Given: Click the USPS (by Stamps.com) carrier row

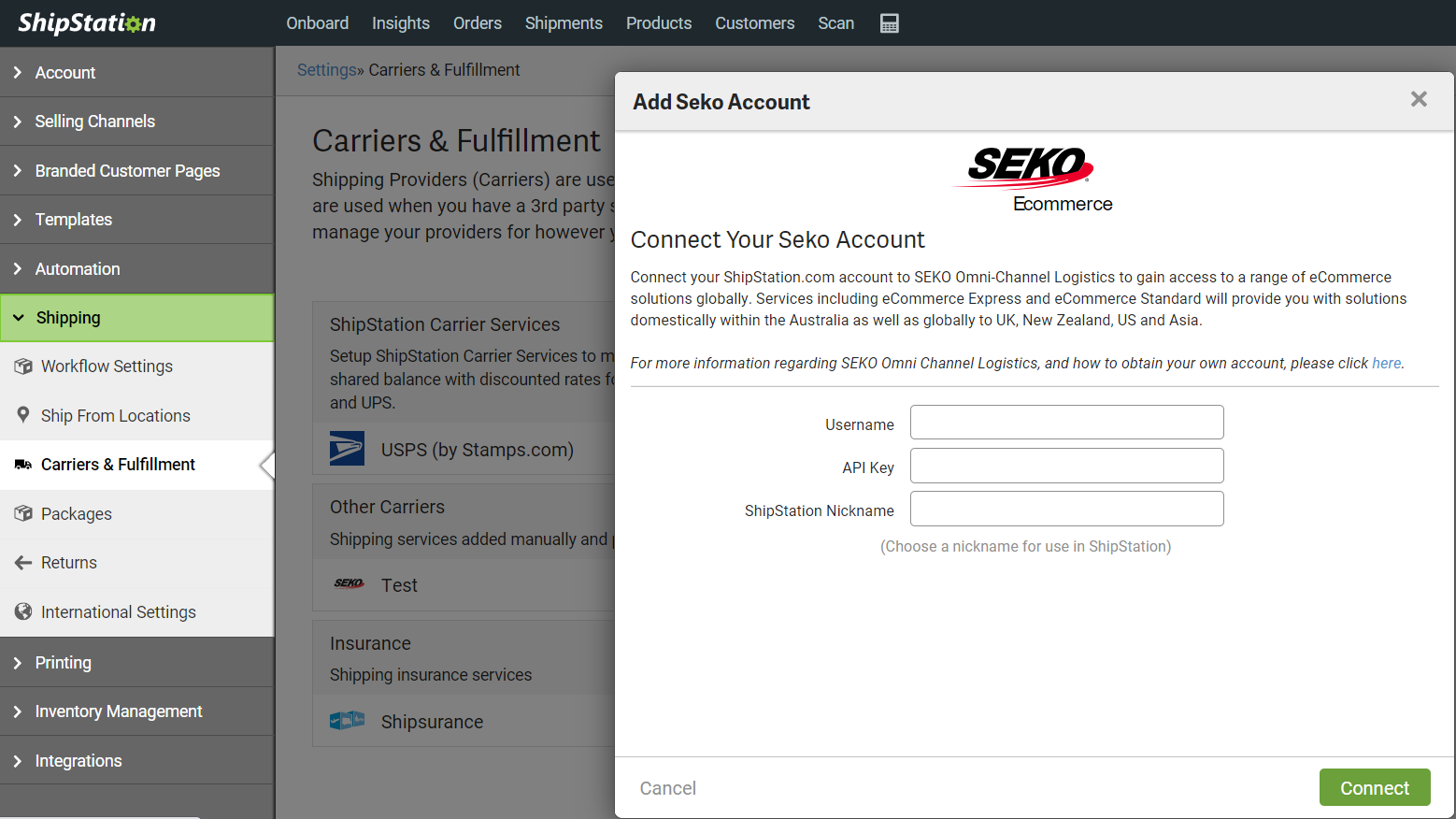Looking at the screenshot, I should tap(464, 450).
